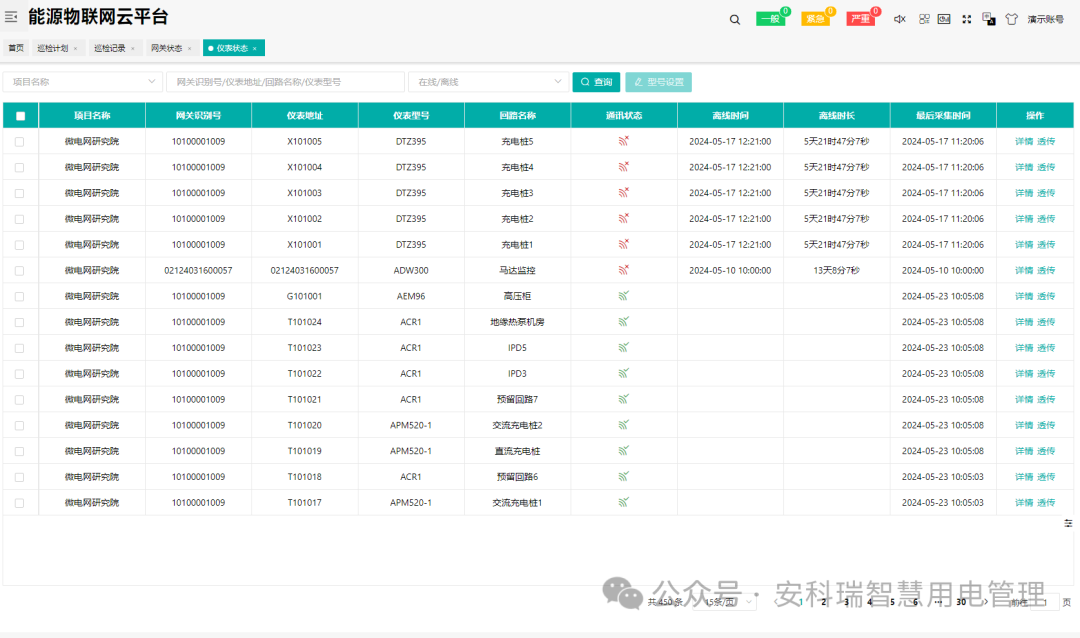Click the 13天8分7秒 offline duration cell
The width and height of the screenshot is (1080, 638).
pos(836,271)
